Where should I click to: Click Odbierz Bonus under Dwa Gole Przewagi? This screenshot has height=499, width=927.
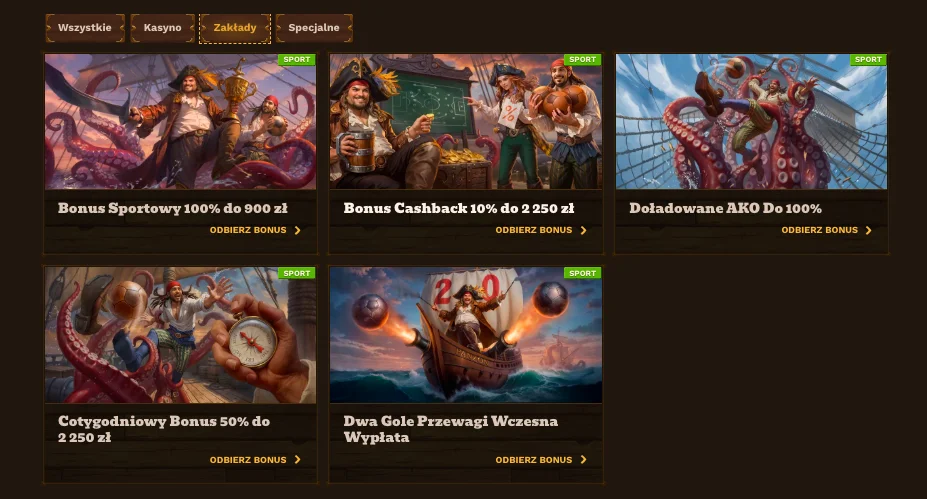point(541,459)
